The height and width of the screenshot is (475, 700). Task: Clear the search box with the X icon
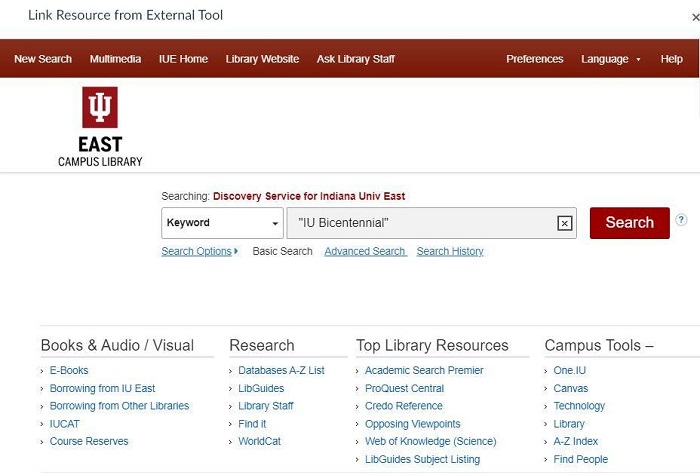click(x=564, y=223)
